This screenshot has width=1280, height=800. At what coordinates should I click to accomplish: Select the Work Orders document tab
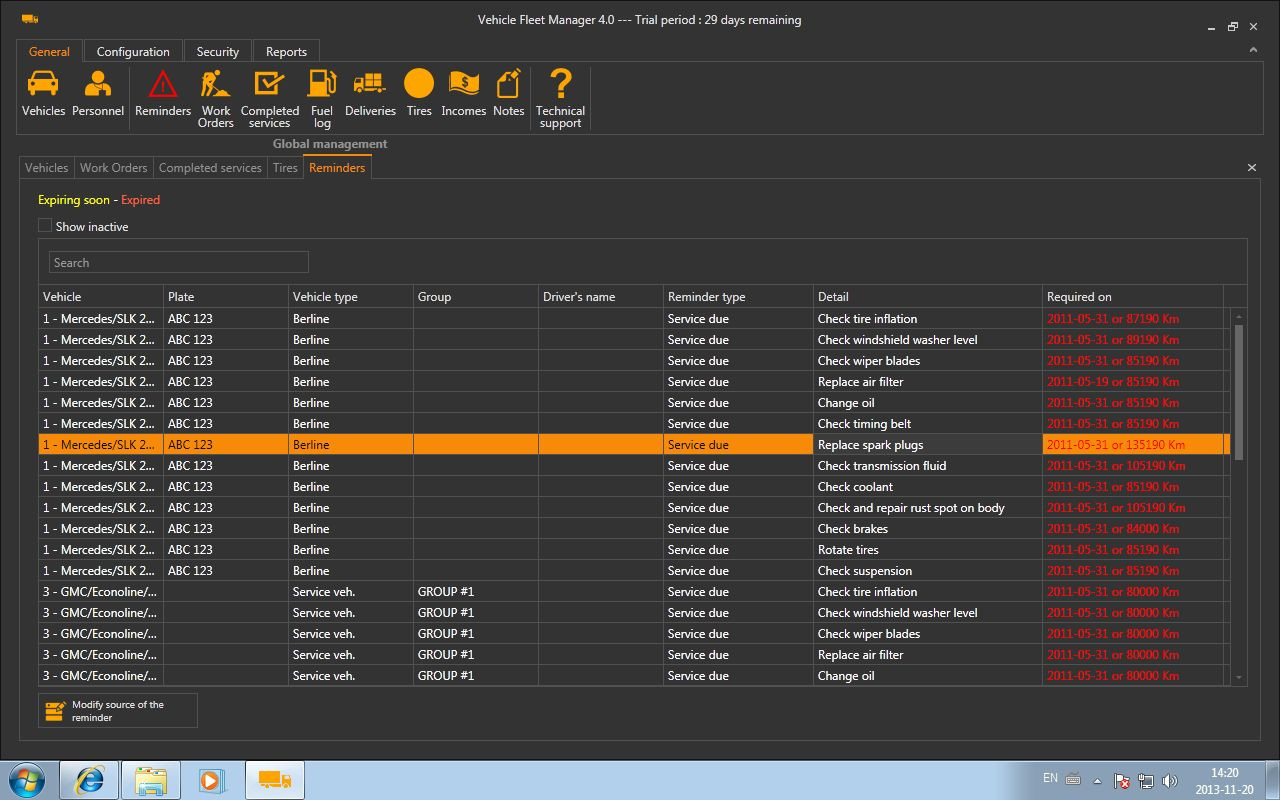114,168
